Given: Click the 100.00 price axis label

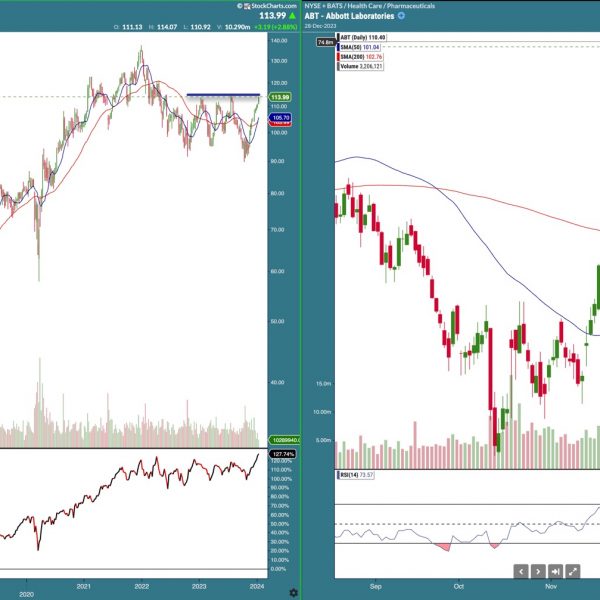Looking at the screenshot, I should [x=279, y=132].
